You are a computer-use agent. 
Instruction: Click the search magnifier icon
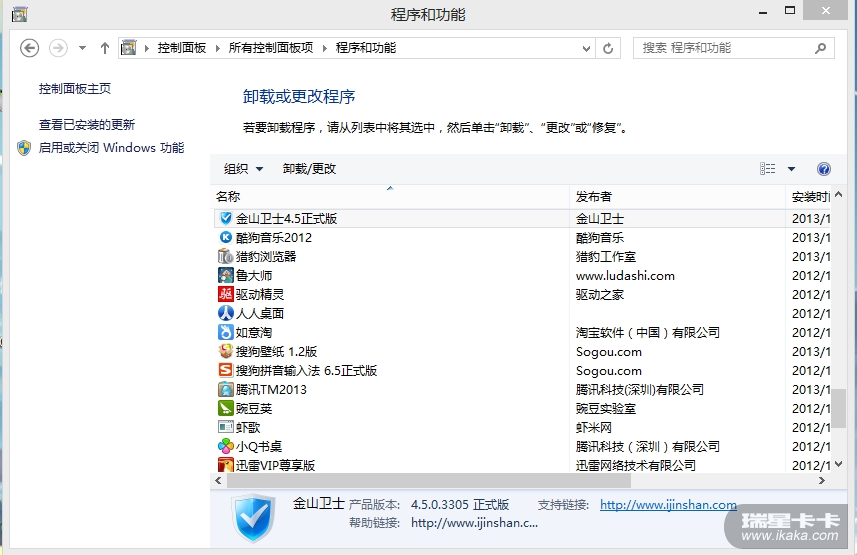820,48
